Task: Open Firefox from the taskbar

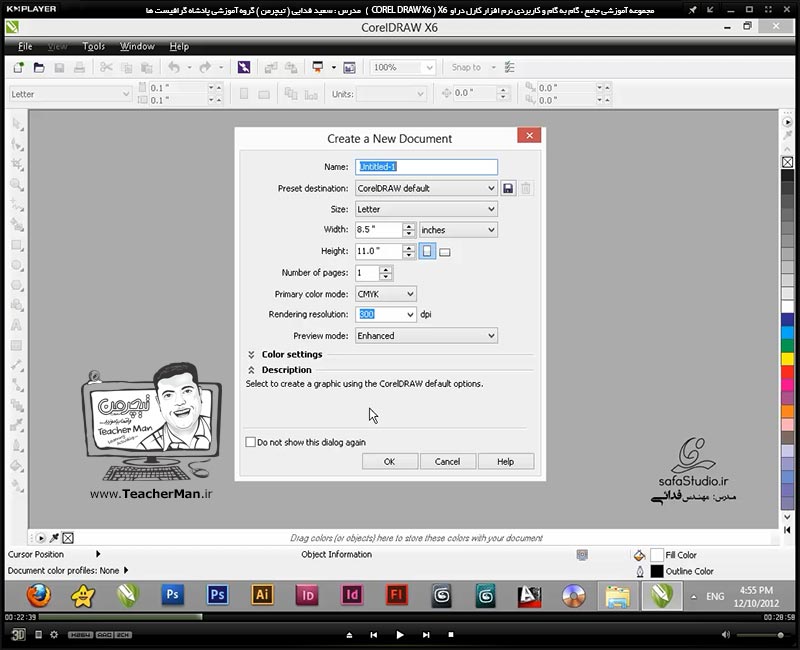Action: [x=39, y=595]
